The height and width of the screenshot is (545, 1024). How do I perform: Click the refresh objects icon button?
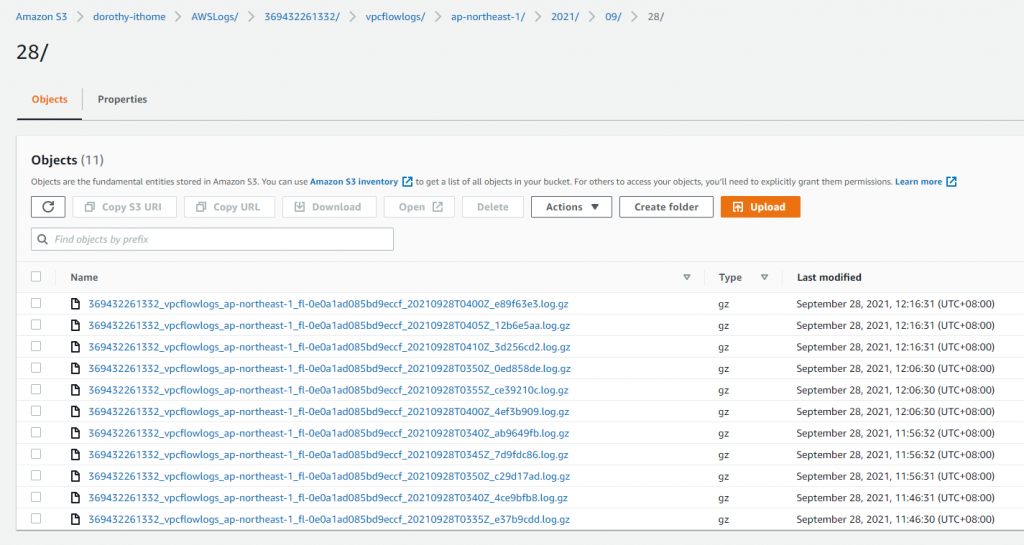[48, 207]
